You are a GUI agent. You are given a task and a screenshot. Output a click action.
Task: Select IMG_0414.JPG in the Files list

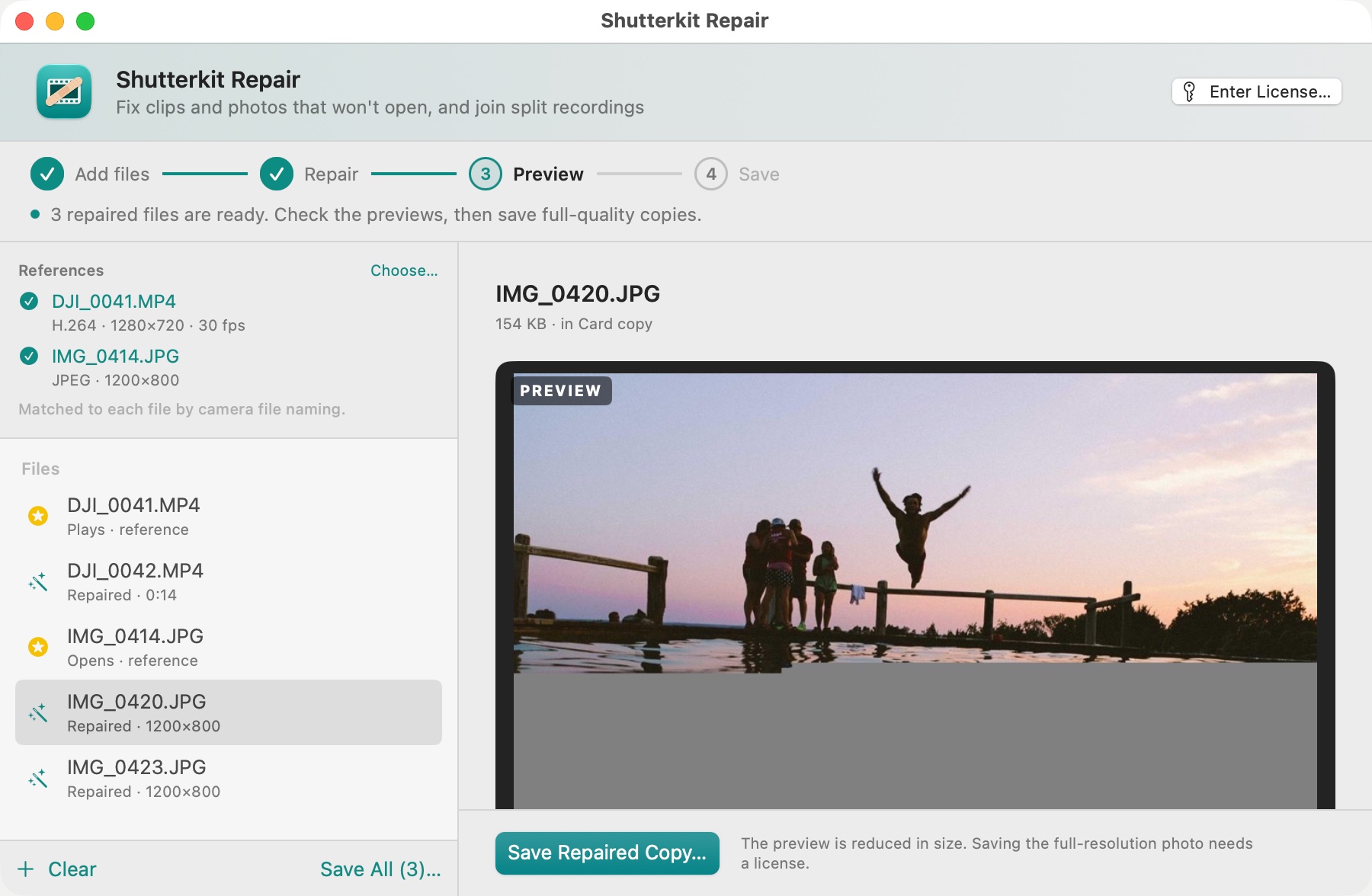pos(229,648)
